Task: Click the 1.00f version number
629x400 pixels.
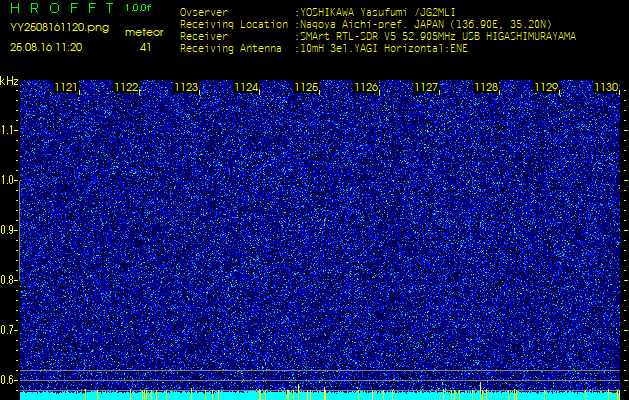Action: 138,8
